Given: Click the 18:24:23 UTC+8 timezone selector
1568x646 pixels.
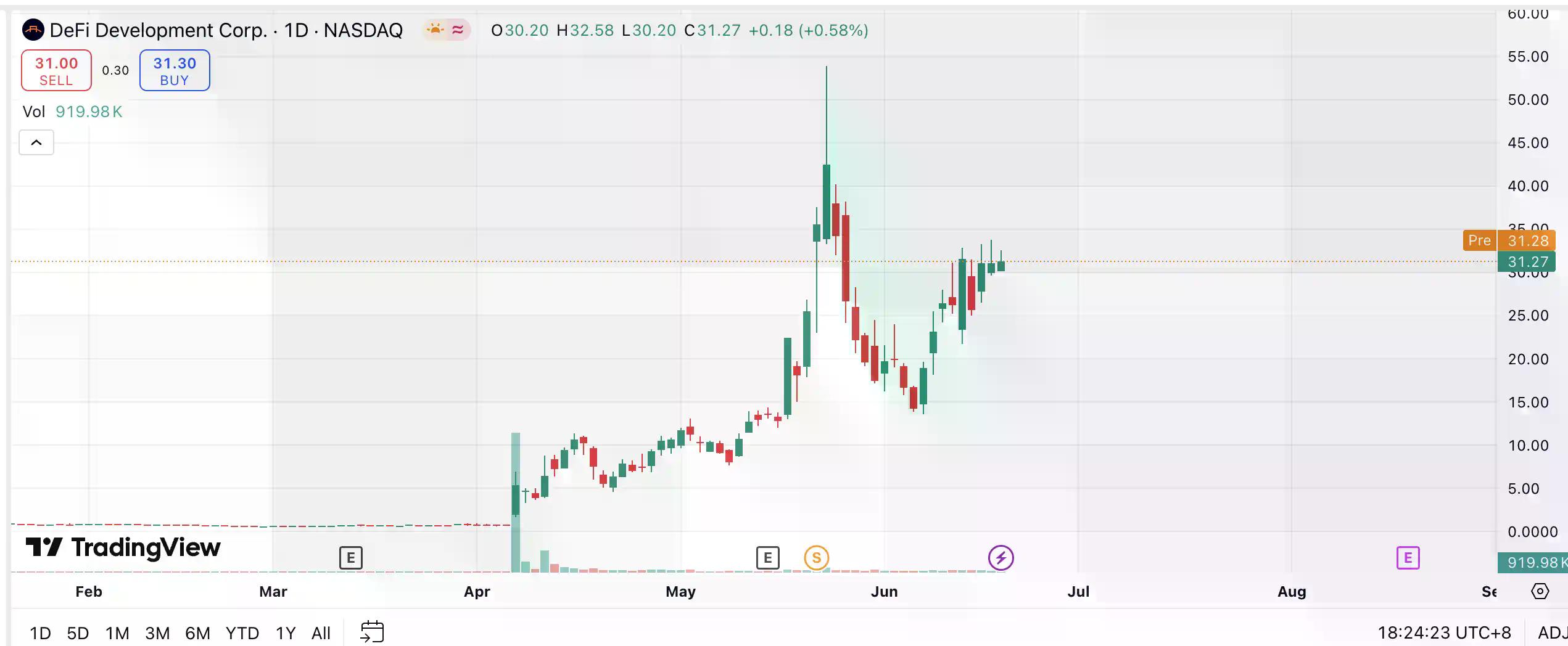Looking at the screenshot, I should [x=1444, y=632].
